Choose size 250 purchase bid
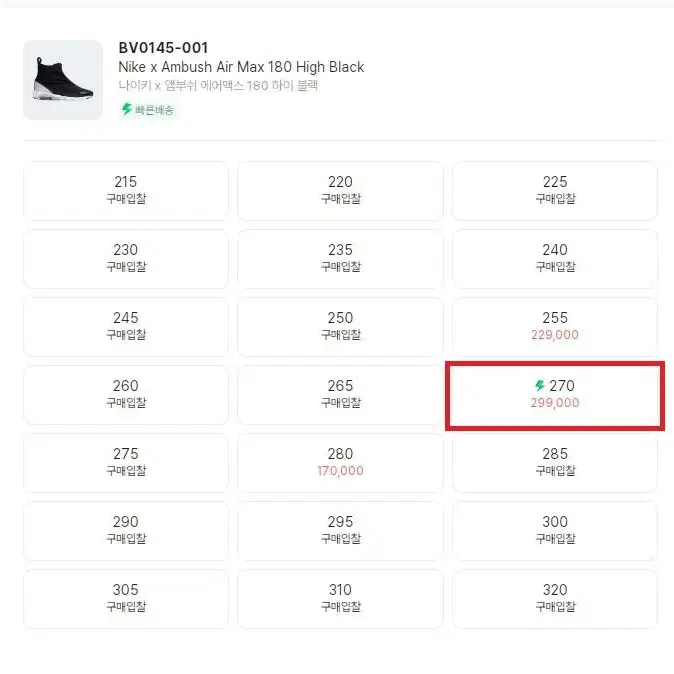 click(x=340, y=327)
